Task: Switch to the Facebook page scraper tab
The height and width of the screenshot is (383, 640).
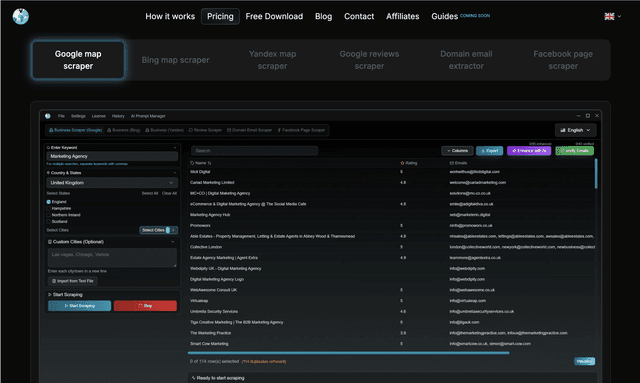Action: point(563,60)
